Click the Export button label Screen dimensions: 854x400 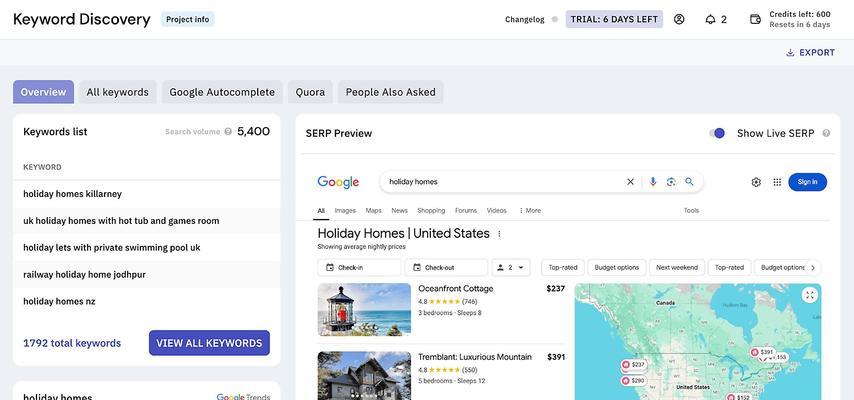817,53
